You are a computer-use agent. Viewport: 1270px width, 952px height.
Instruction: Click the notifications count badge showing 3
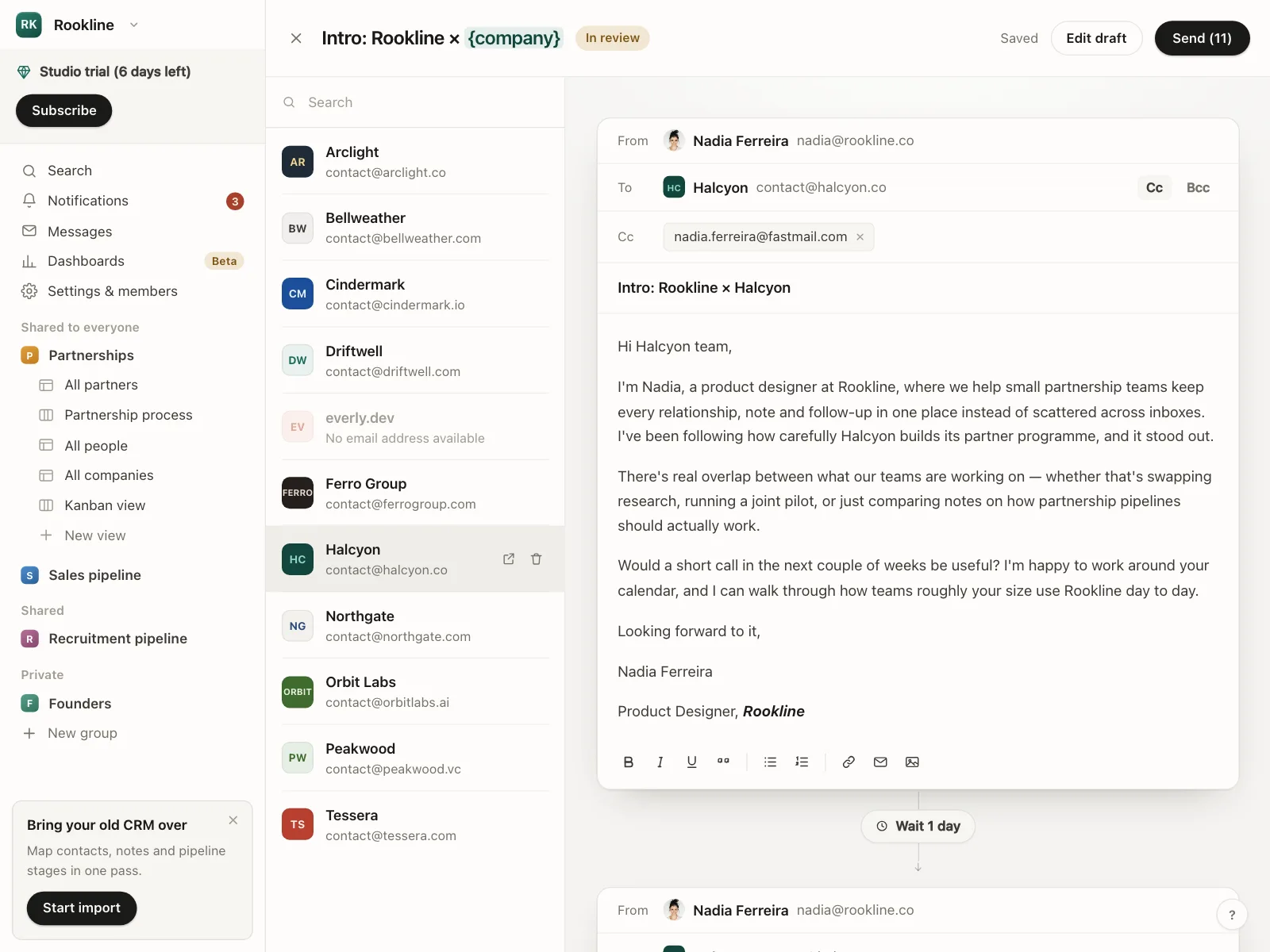(x=235, y=202)
